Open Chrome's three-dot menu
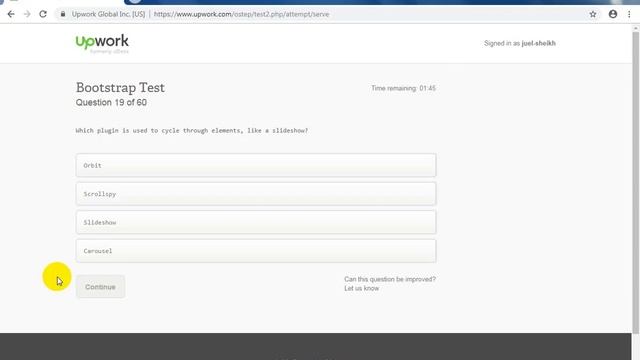 629,14
